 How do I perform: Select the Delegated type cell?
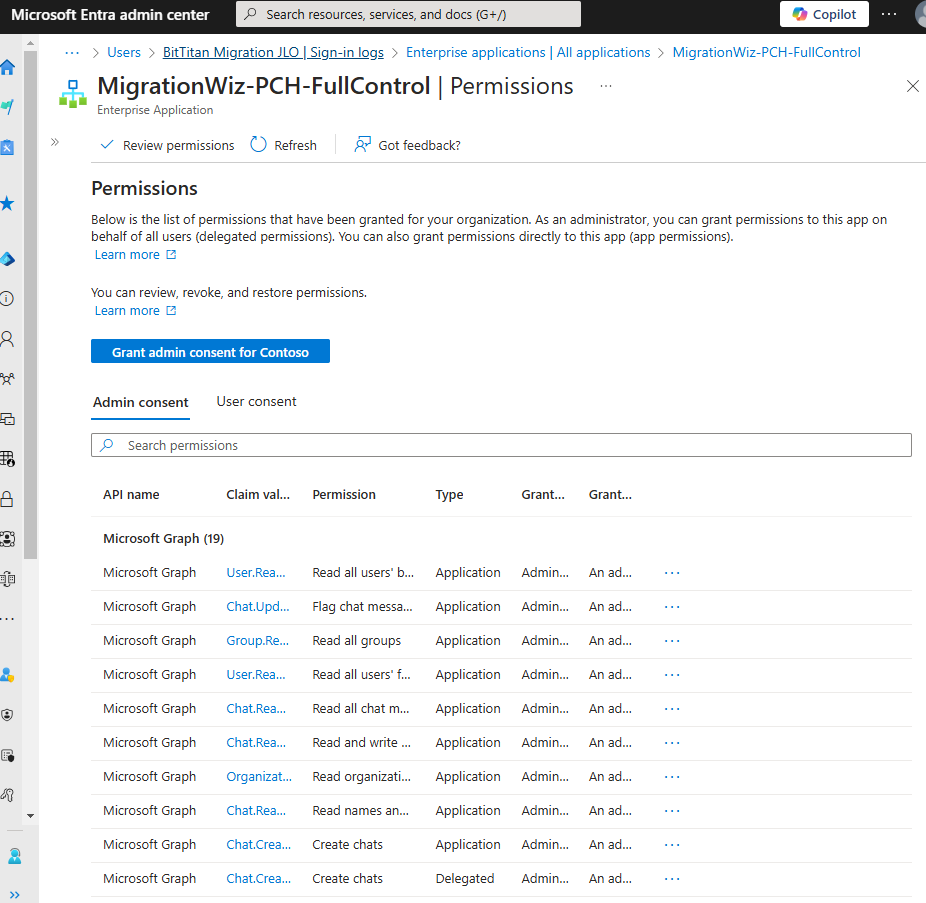465,879
